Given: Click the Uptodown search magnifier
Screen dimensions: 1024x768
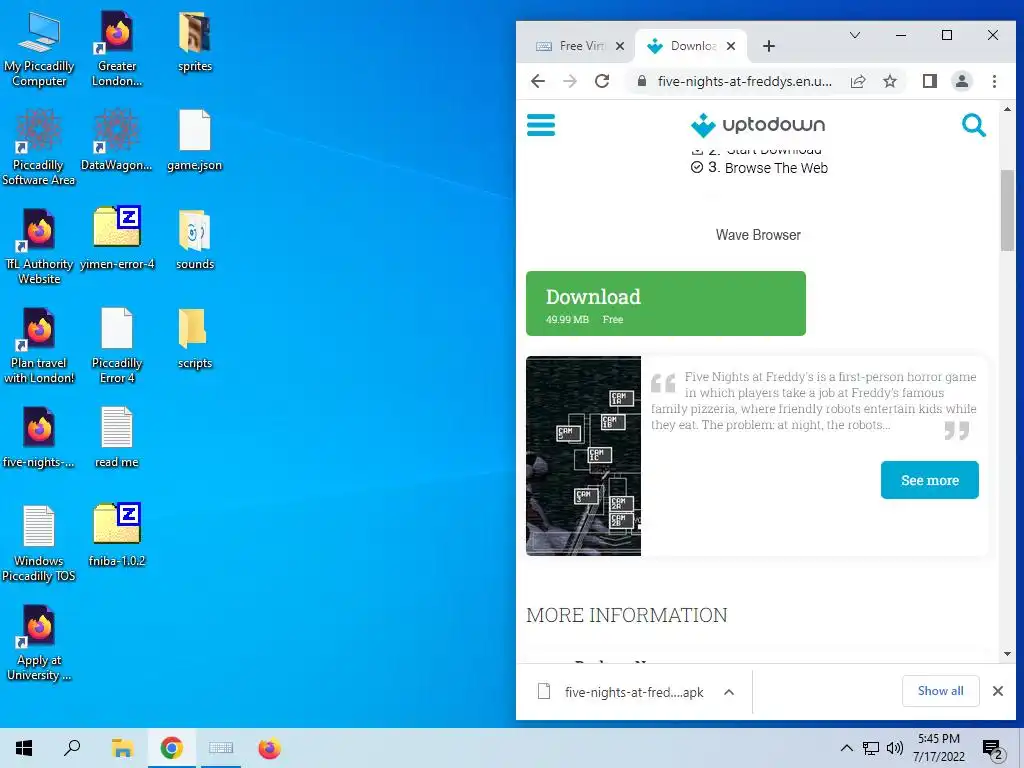Looking at the screenshot, I should [973, 125].
